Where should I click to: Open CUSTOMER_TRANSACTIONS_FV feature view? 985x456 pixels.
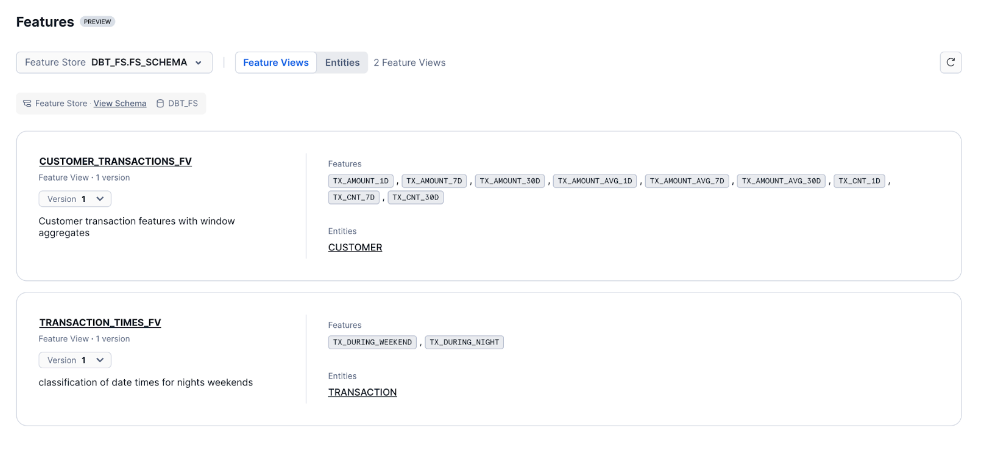(115, 161)
